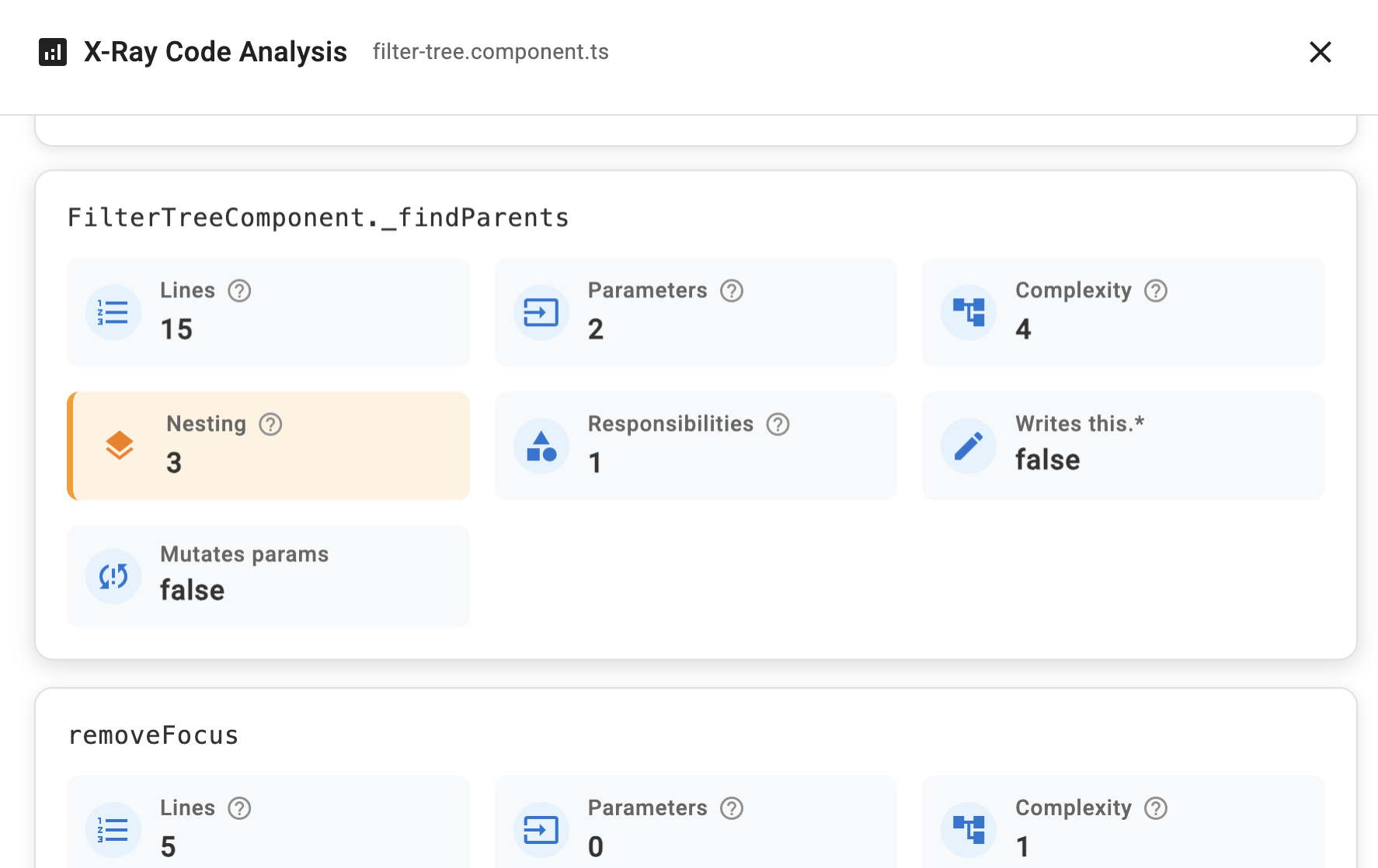Click the Nesting help question mark

(x=270, y=424)
